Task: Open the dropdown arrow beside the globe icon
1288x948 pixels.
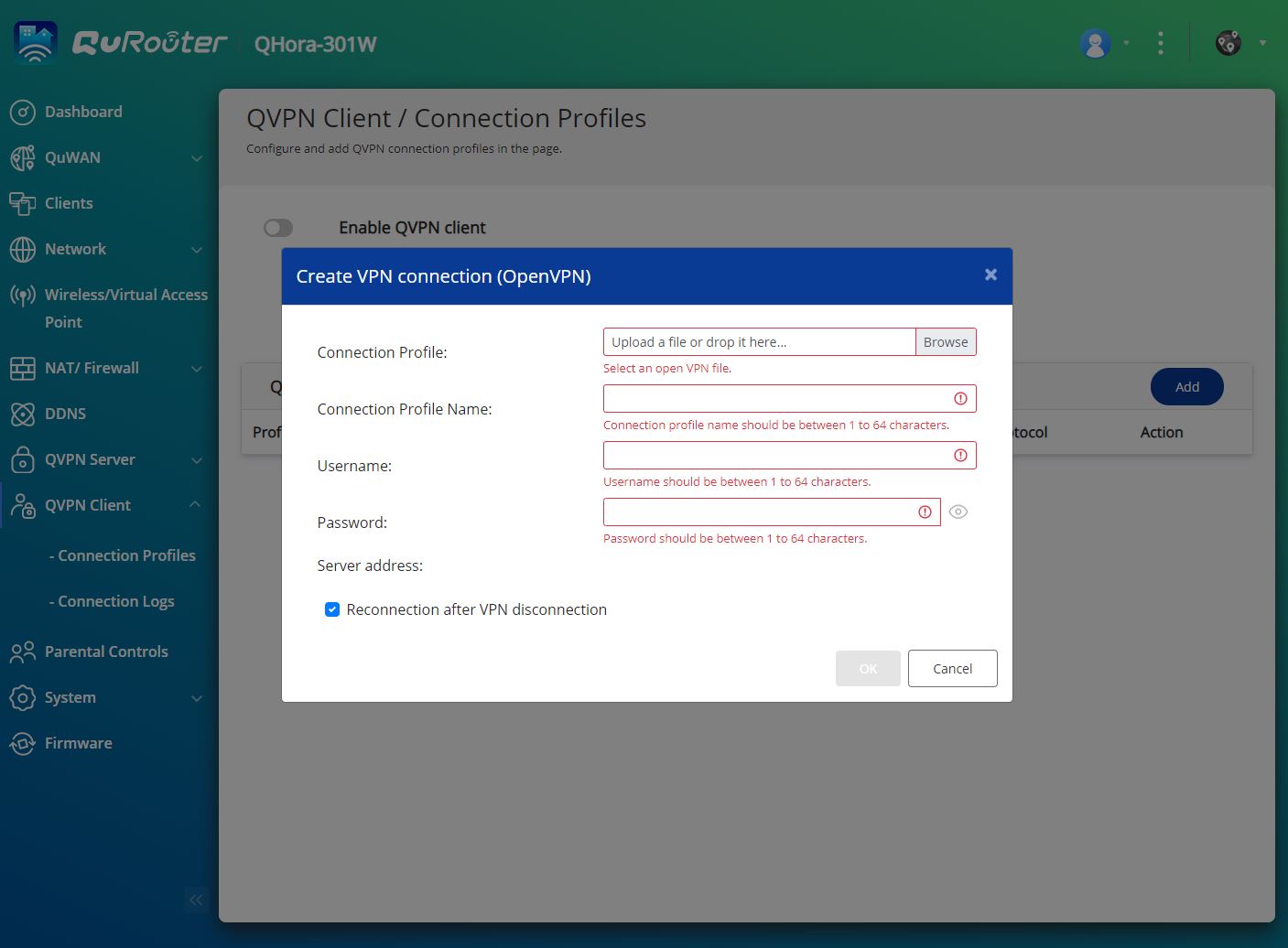Action: (1263, 43)
